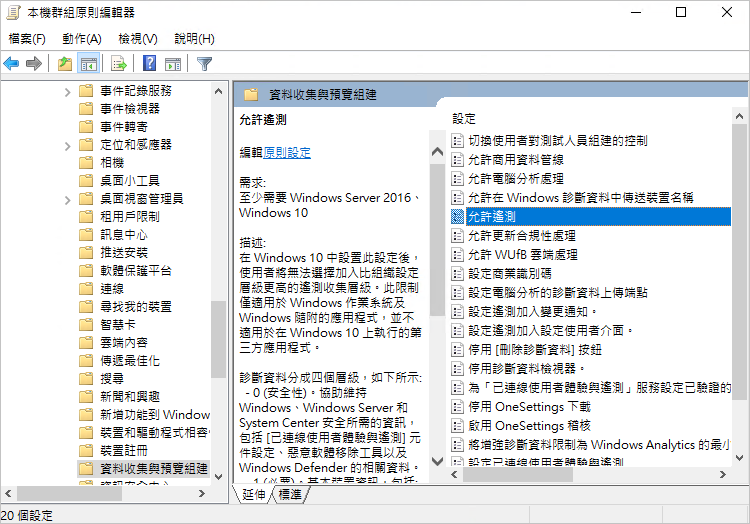Open the 檢視(V) menu

click(x=138, y=39)
